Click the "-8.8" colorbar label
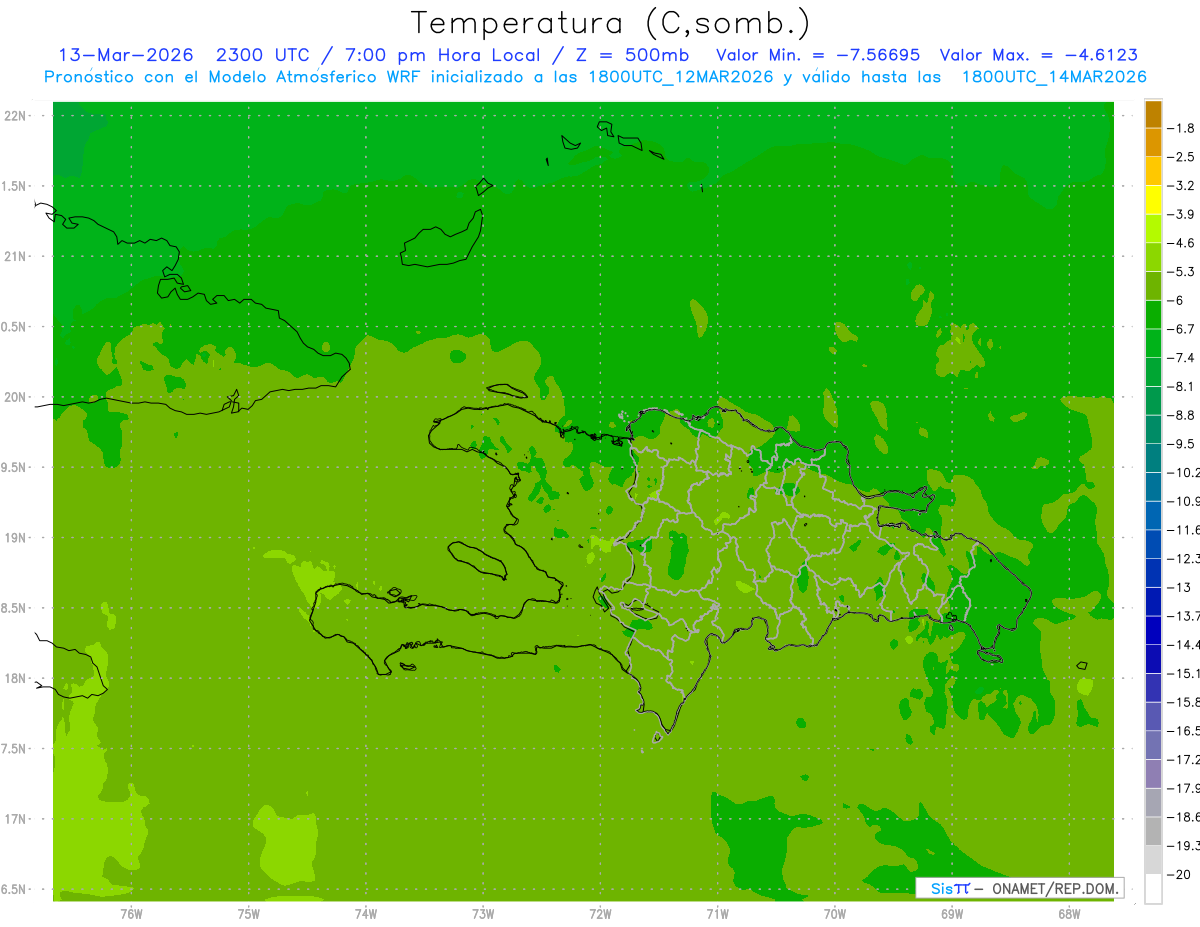Viewport: 1200px width, 927px height. pos(1181,415)
